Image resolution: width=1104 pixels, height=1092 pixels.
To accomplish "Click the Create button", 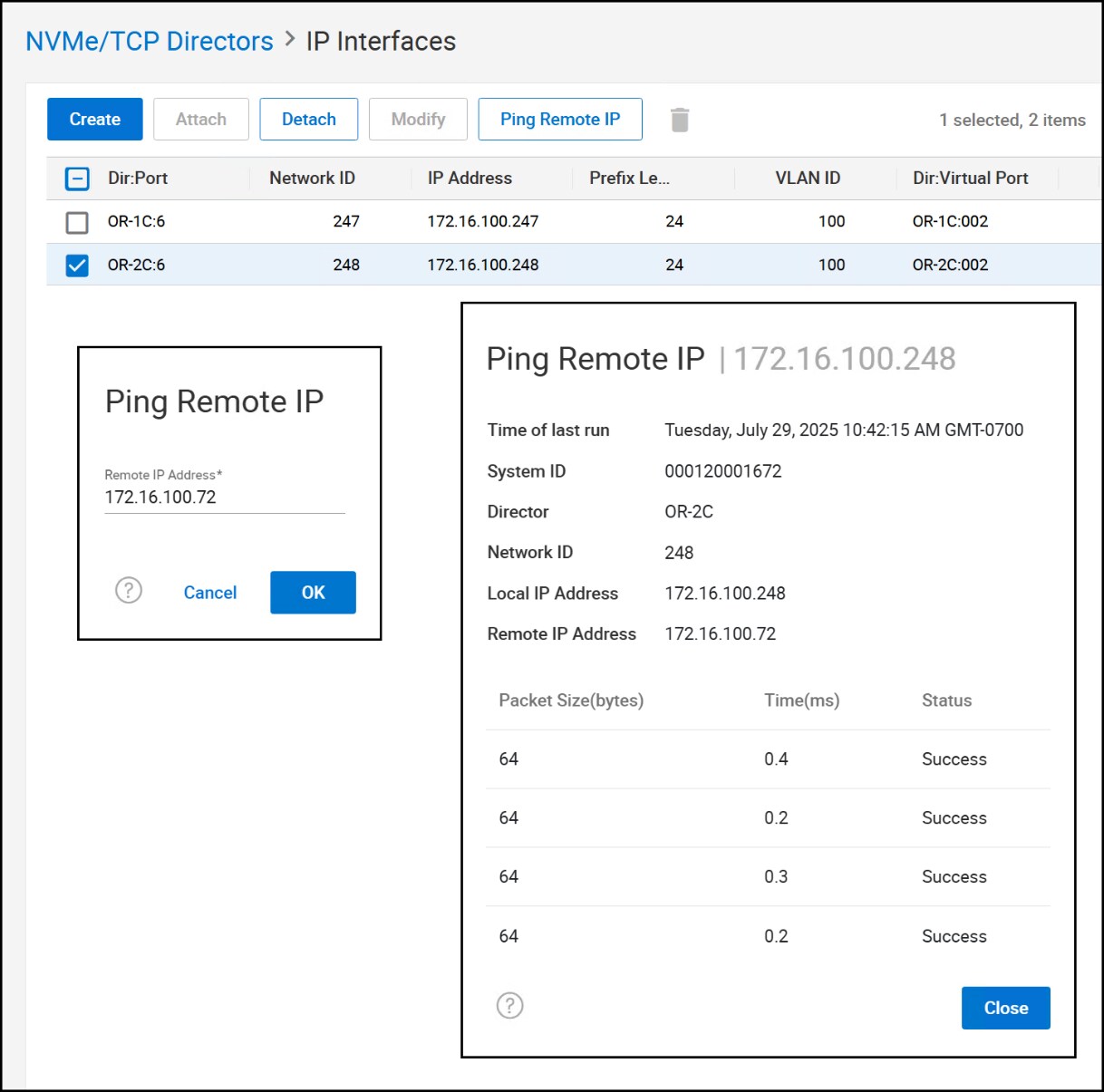I will [x=95, y=120].
